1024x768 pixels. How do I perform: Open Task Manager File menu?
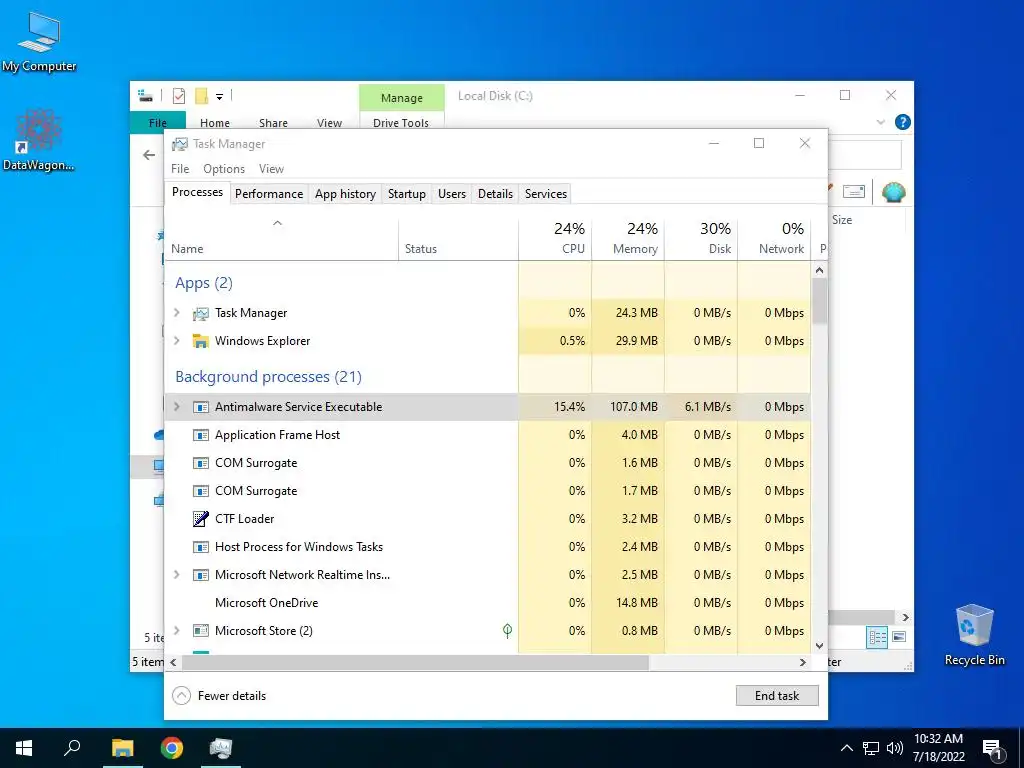[x=180, y=169]
